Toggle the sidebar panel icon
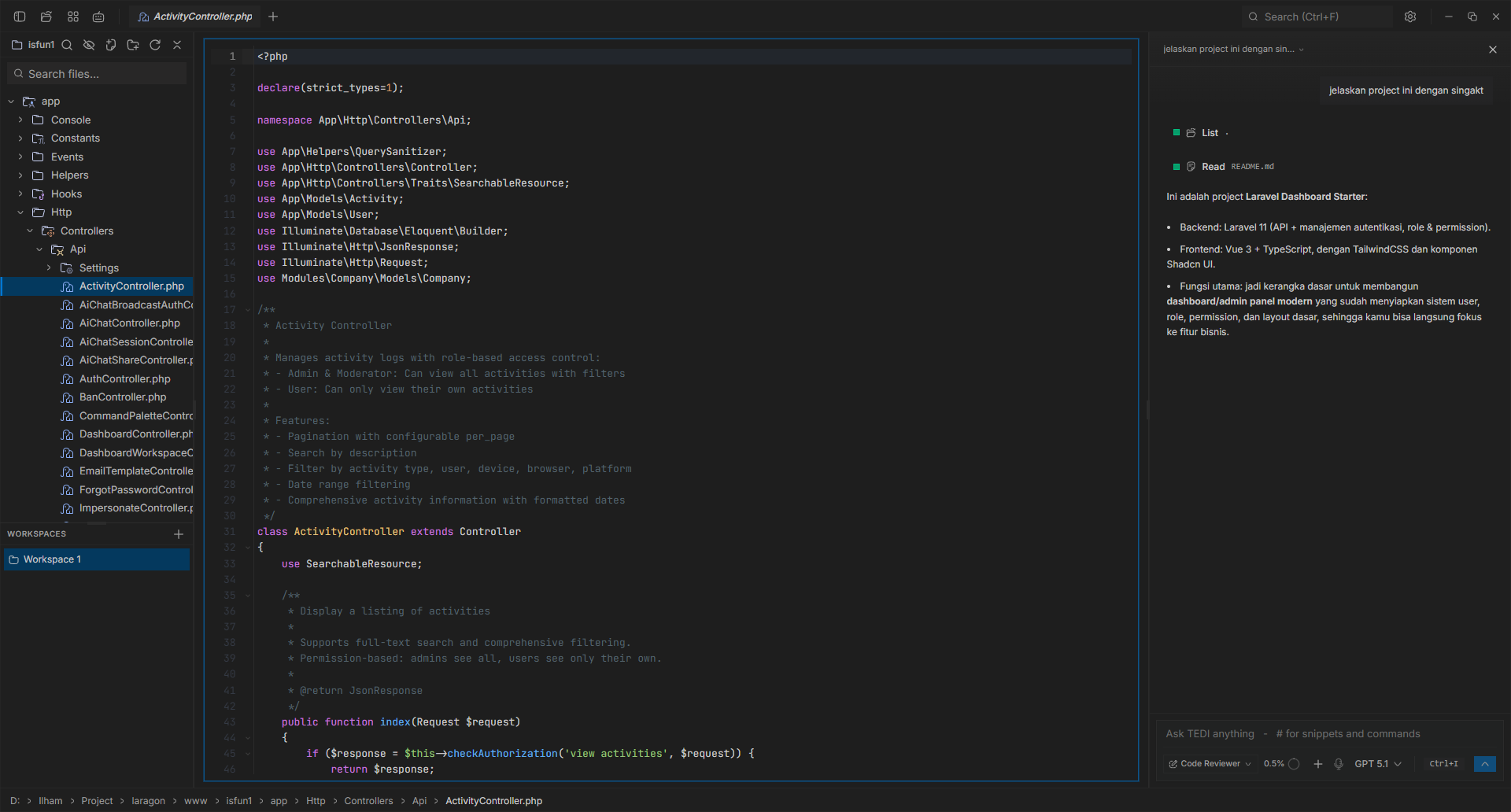The image size is (1511, 812). (x=20, y=17)
